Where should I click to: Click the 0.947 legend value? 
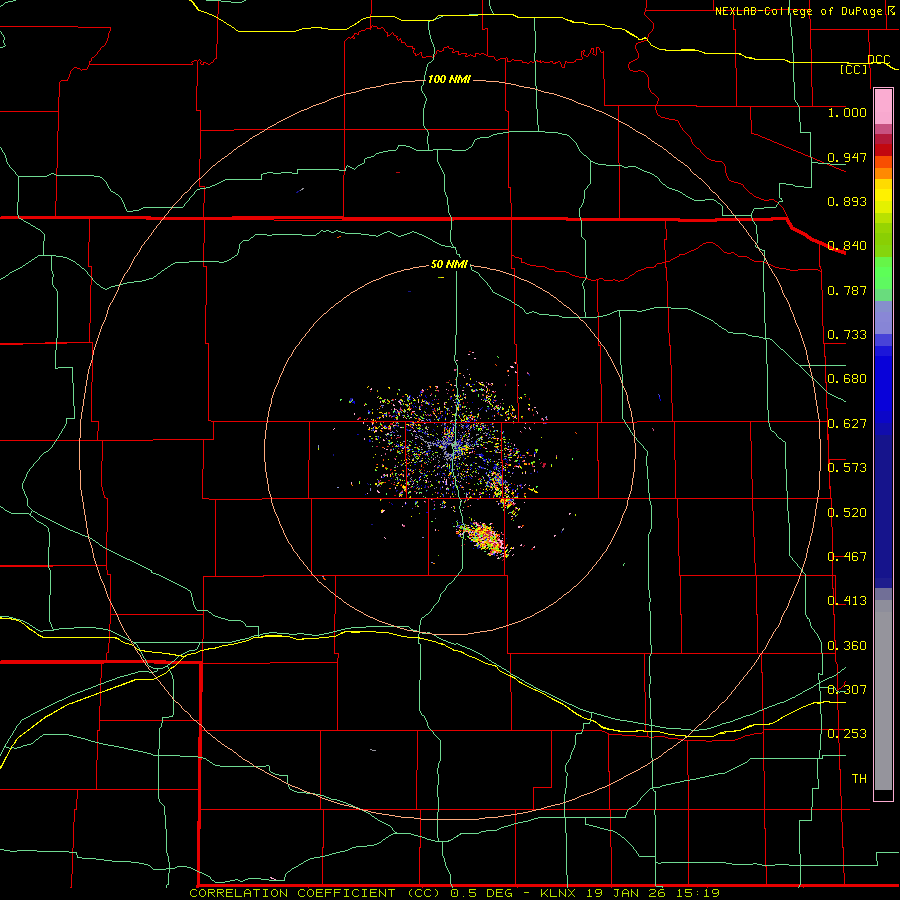click(x=847, y=157)
